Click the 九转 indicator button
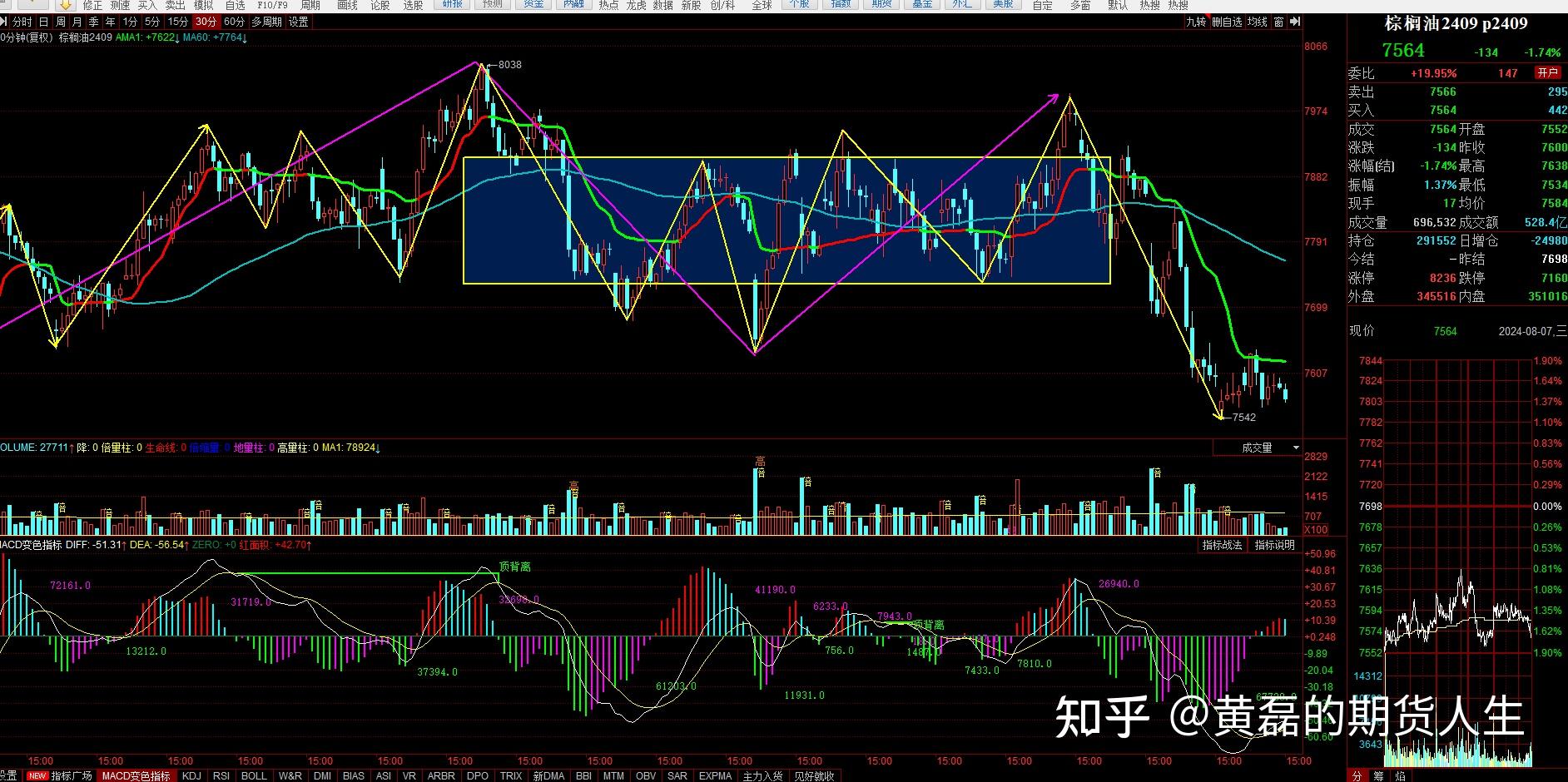Screen dimensions: 1568x782 (x=1196, y=22)
